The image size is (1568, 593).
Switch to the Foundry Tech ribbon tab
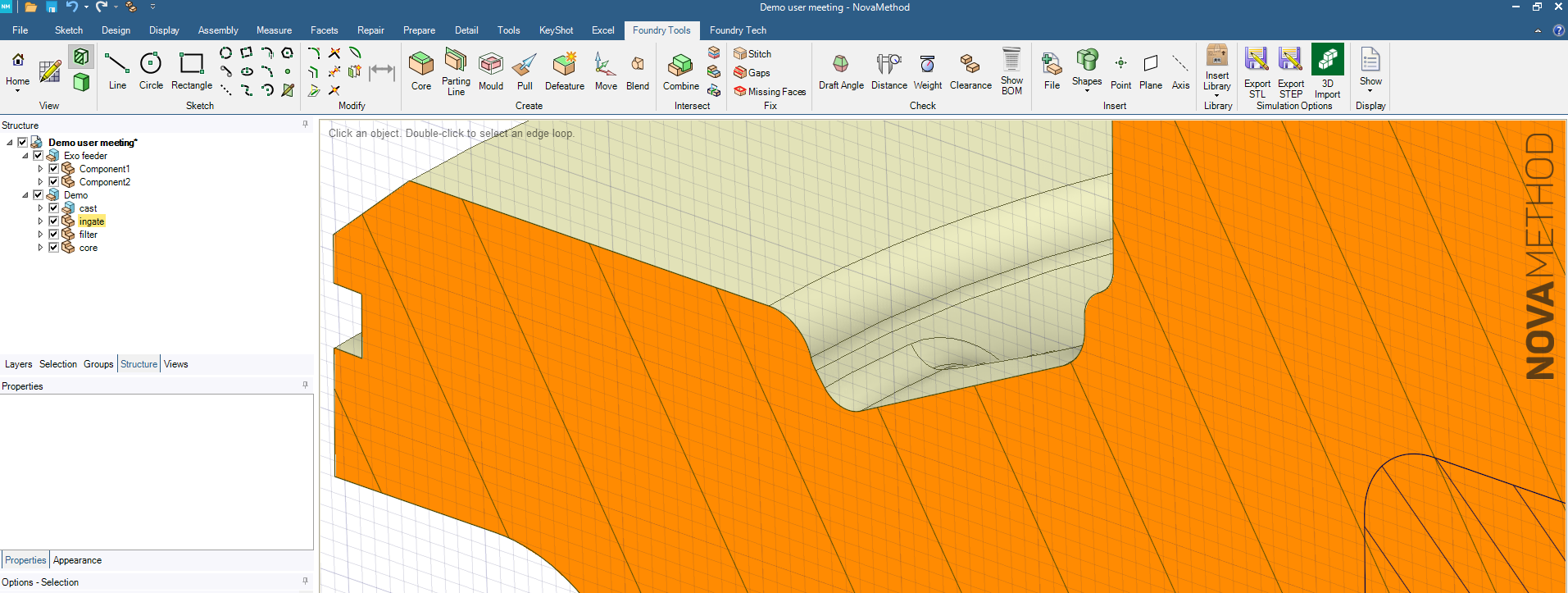(x=738, y=30)
